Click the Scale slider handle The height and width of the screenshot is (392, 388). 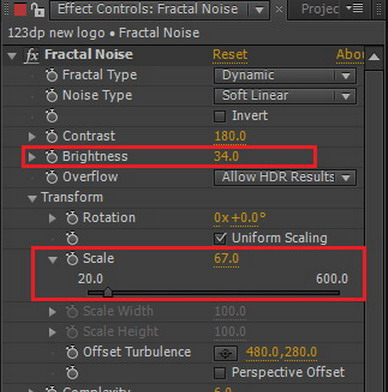coord(108,293)
